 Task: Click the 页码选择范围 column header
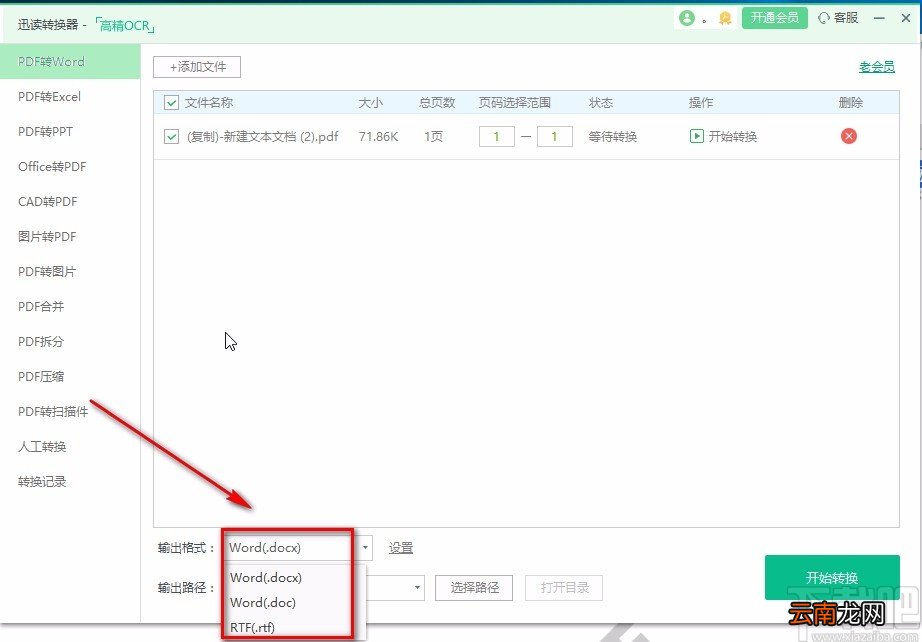pyautogui.click(x=515, y=103)
